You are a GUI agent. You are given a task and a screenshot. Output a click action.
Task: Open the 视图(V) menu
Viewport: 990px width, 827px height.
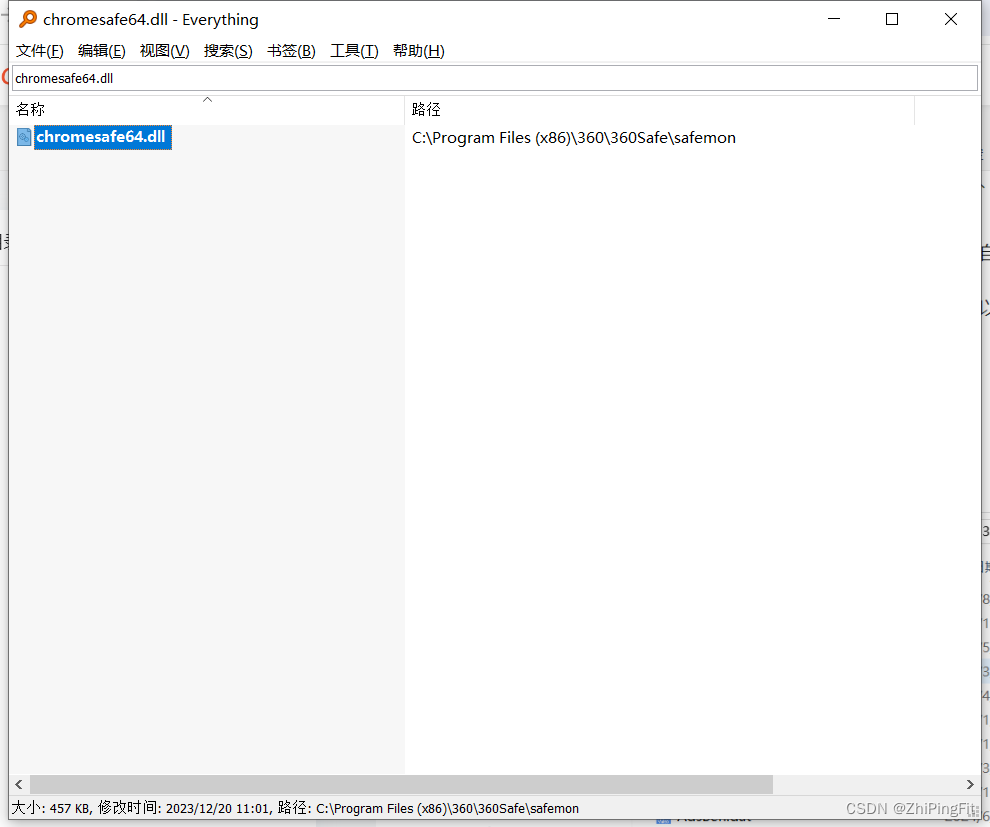164,51
